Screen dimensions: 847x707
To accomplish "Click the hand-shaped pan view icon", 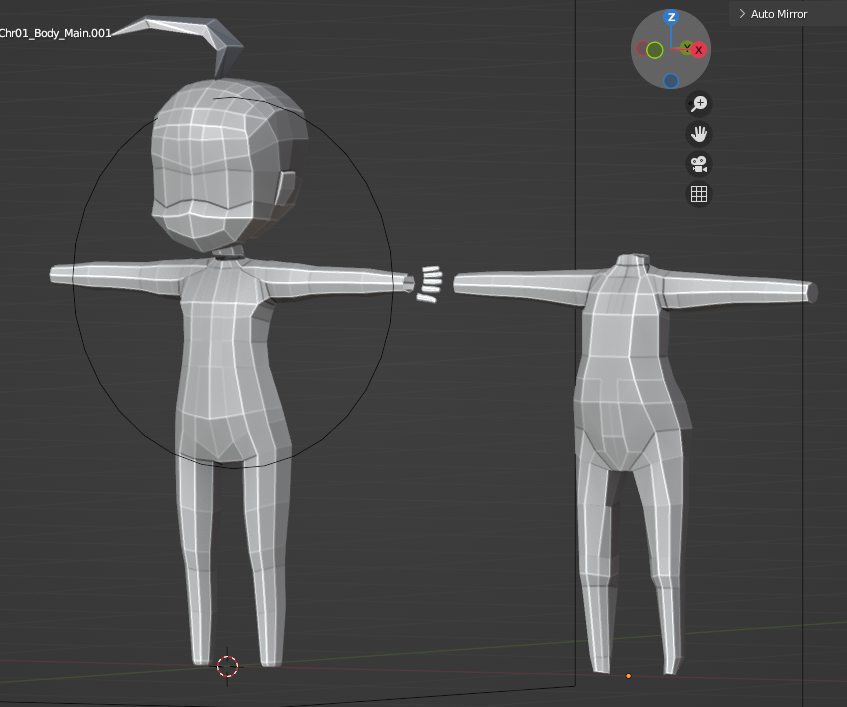I will point(699,134).
